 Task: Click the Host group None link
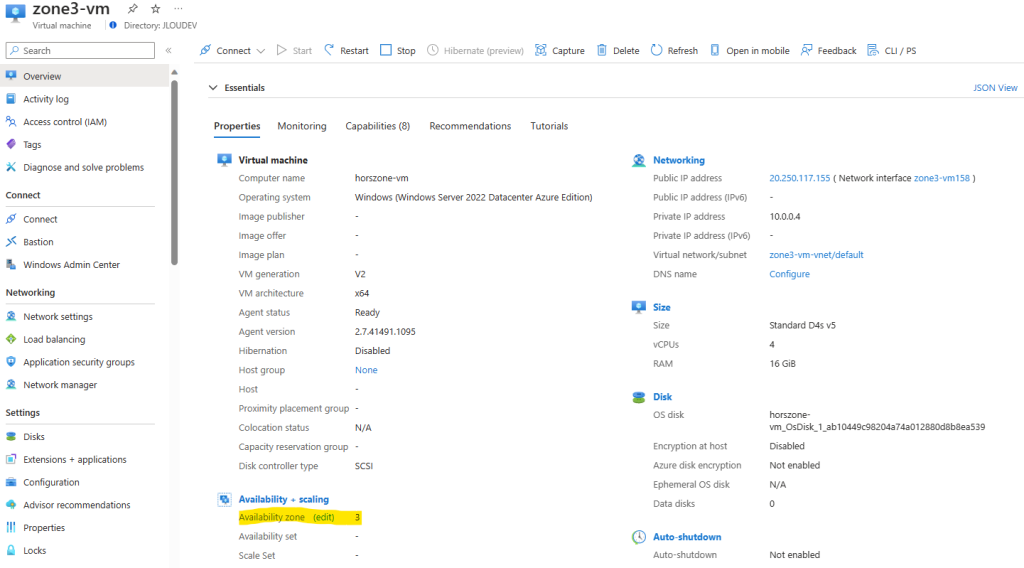(366, 370)
